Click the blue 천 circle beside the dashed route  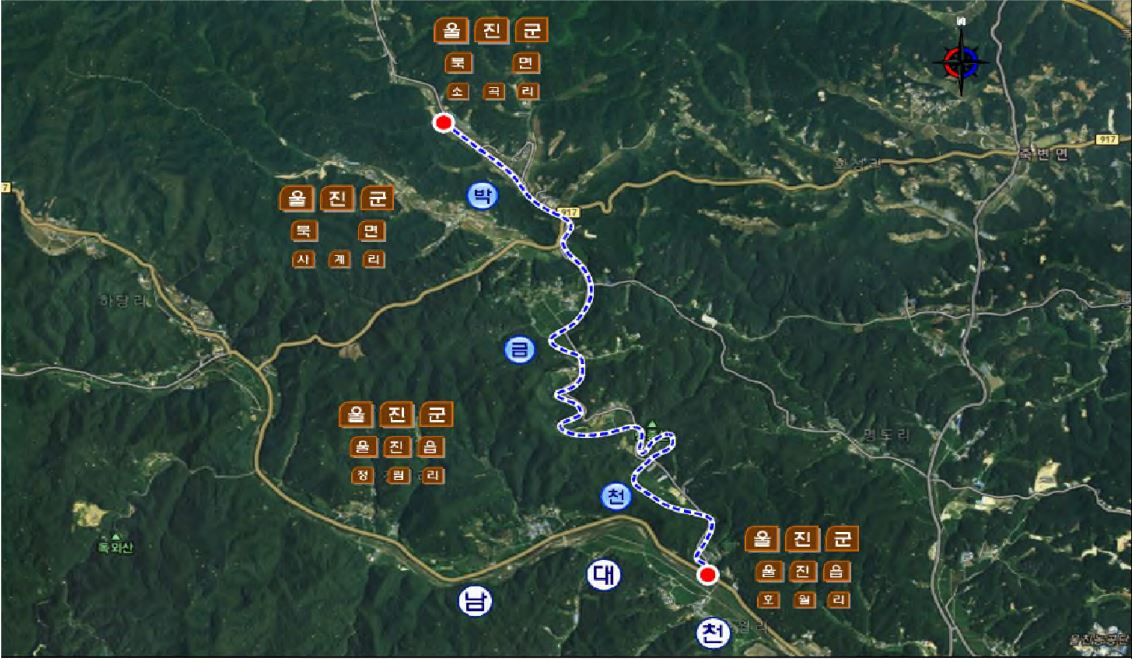pos(616,497)
